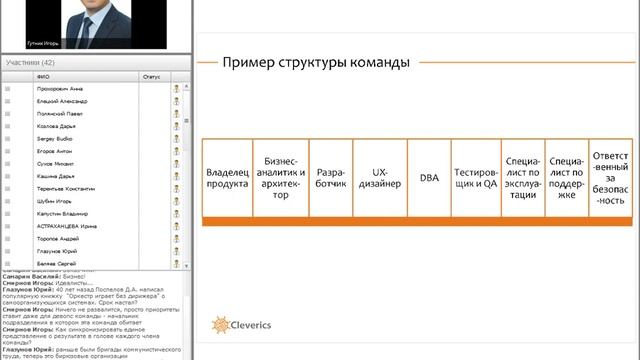Click Санарин Василий's chat message Бизнес!
Screen dimensions: 640x360
point(44,276)
